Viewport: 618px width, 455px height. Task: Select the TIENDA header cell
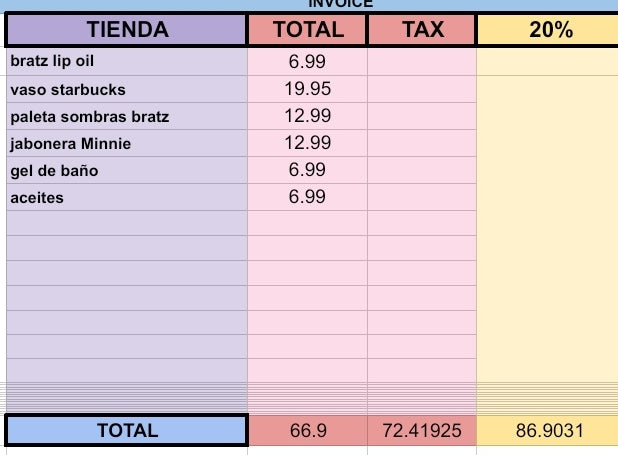(x=126, y=30)
